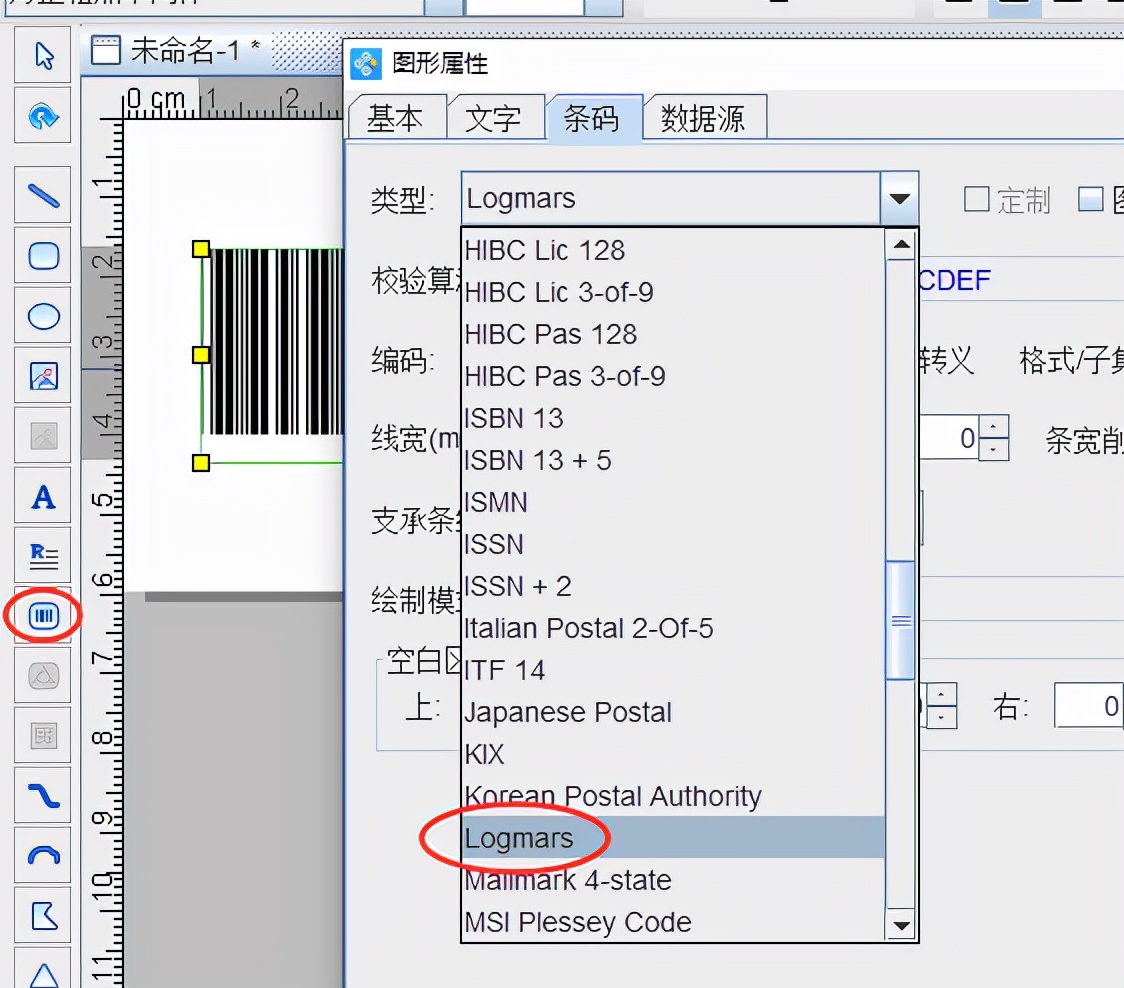
Task: Select the diagonal line drawing tool
Action: coord(43,195)
